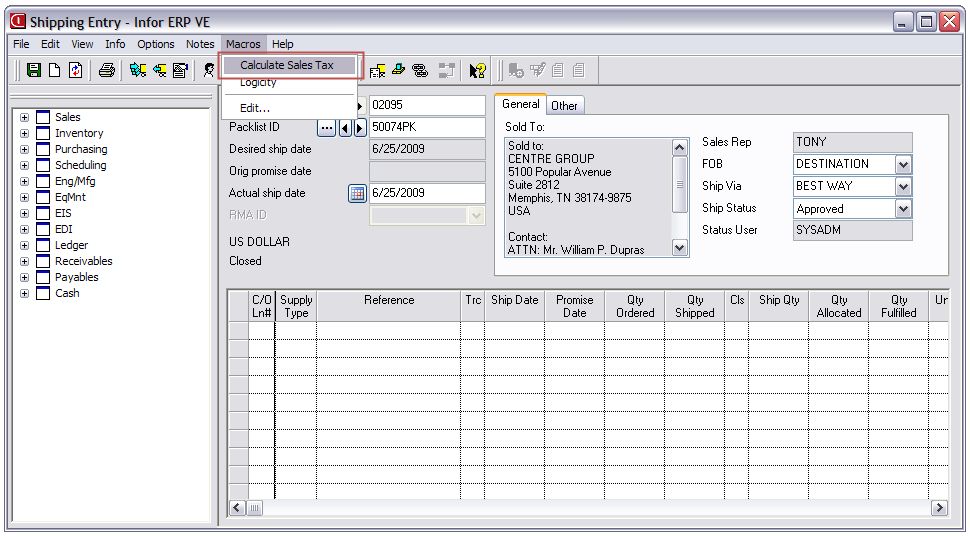Open the Help menu
Image resolution: width=970 pixels, height=536 pixels.
[283, 44]
